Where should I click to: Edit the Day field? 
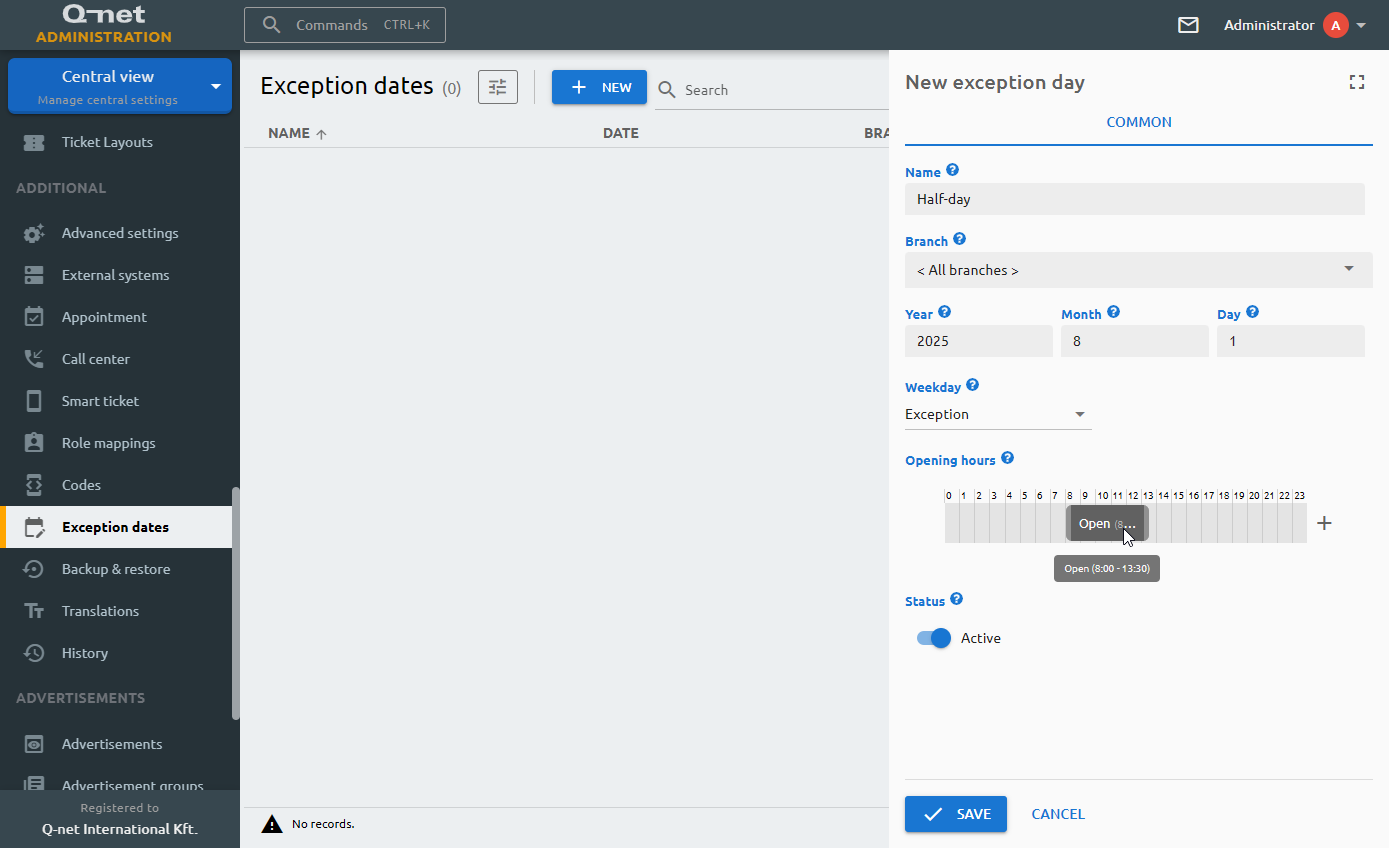(x=1291, y=341)
